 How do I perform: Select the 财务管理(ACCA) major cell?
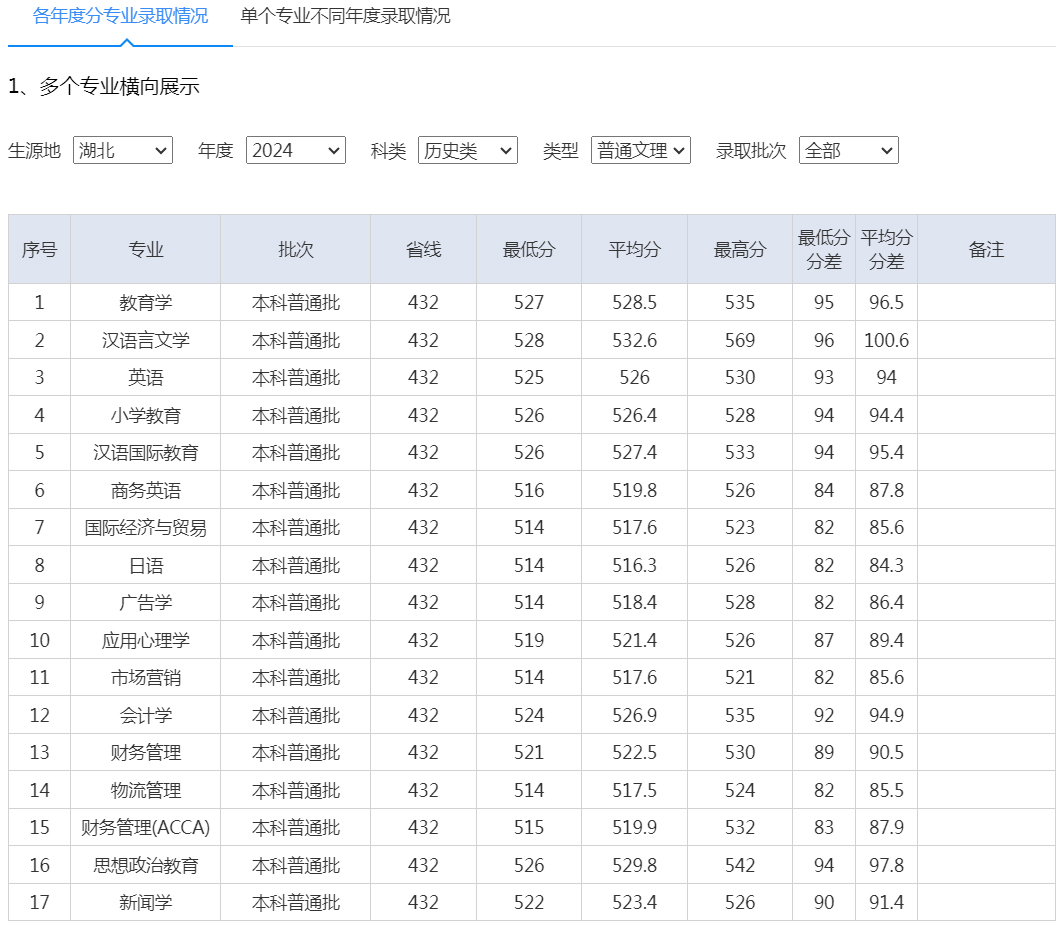tap(146, 827)
